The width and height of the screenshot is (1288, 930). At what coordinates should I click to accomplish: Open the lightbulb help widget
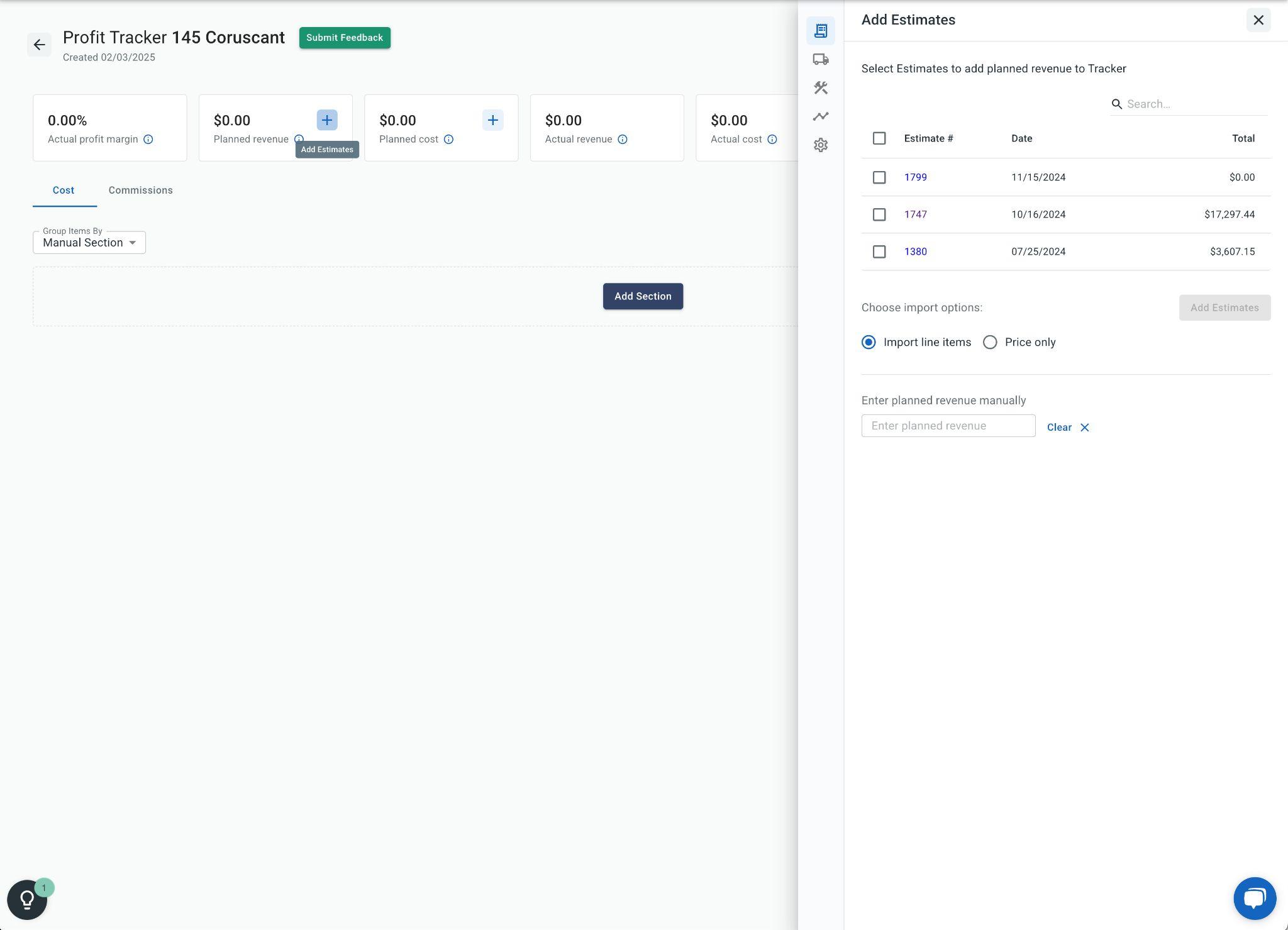pos(27,899)
